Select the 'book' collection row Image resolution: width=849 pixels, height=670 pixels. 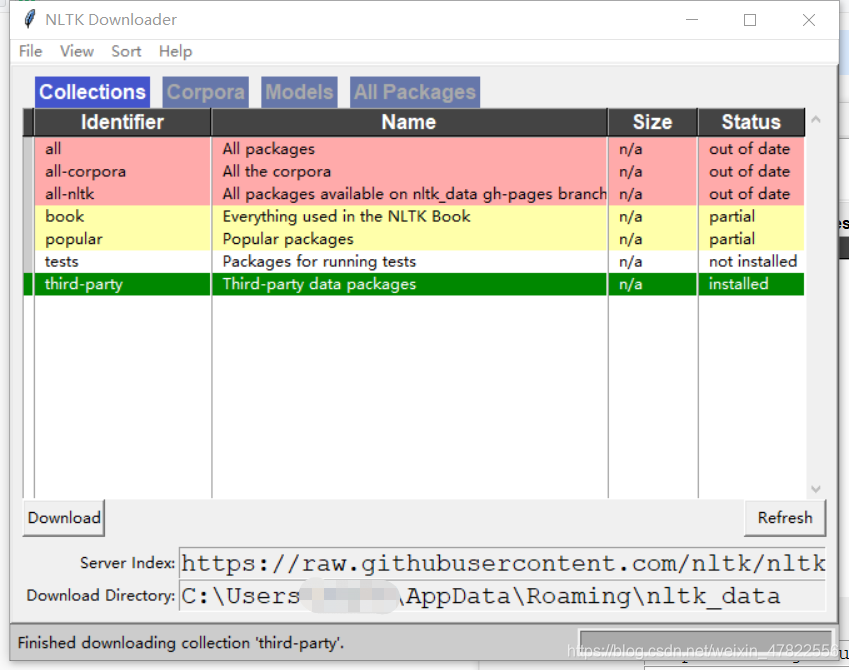[414, 217]
